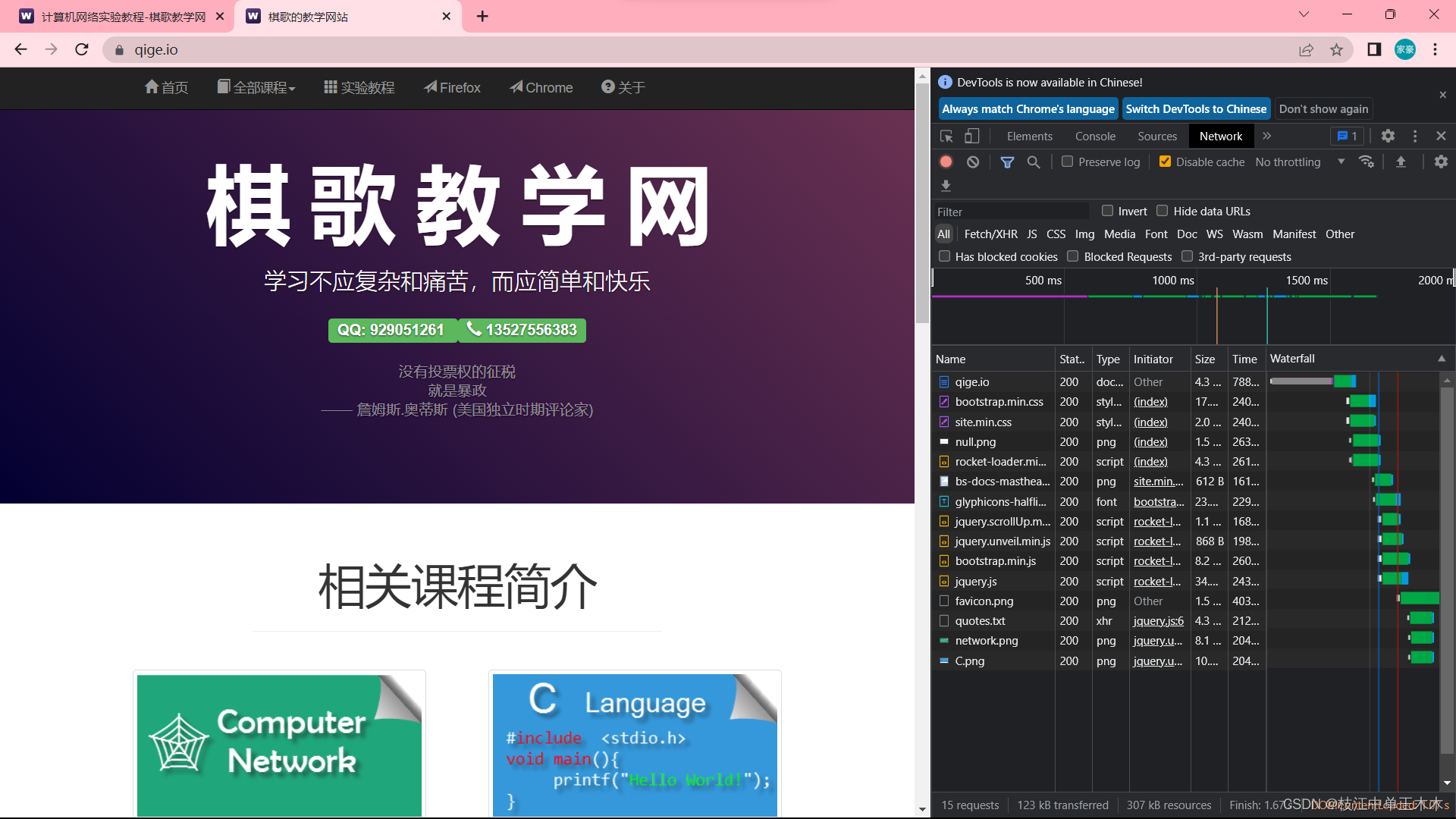Open network conditions wifi icon
Screen dimensions: 1456x819
click(1367, 162)
